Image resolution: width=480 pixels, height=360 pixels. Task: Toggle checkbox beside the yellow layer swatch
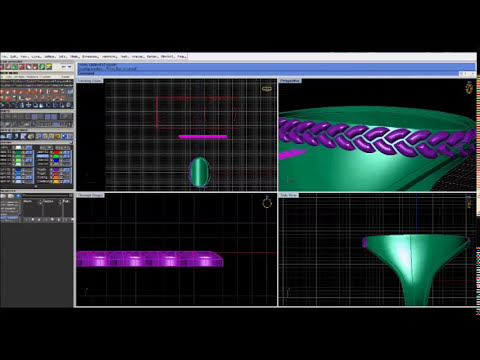[51, 182]
